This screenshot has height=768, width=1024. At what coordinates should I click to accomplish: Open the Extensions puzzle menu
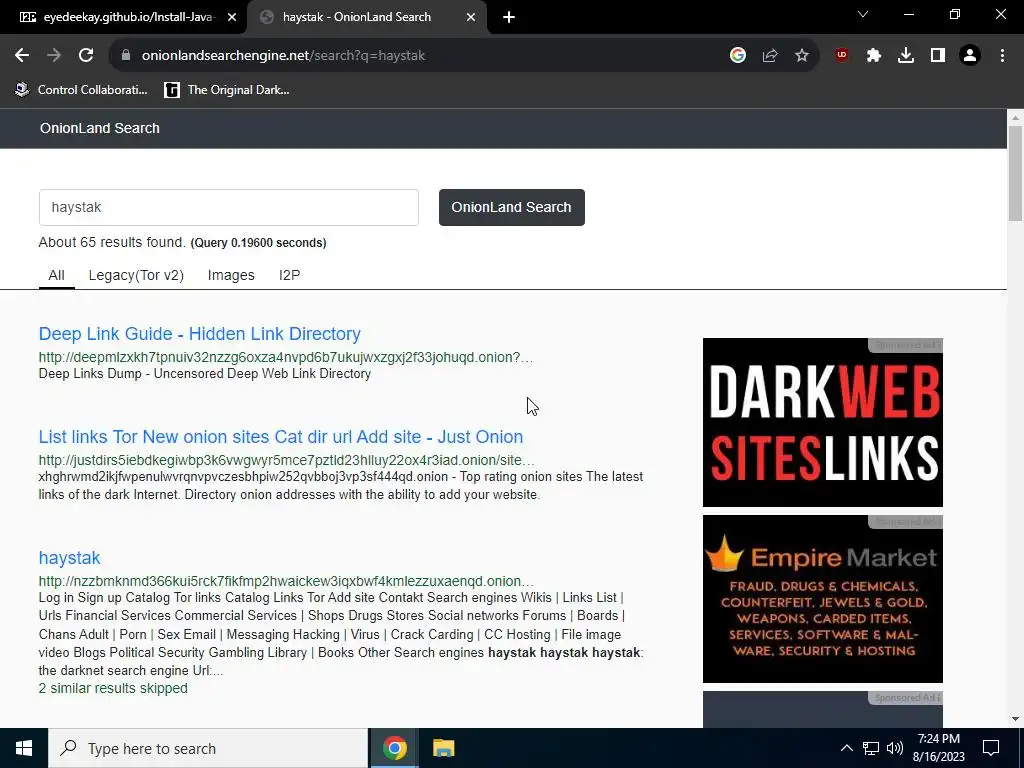click(873, 56)
